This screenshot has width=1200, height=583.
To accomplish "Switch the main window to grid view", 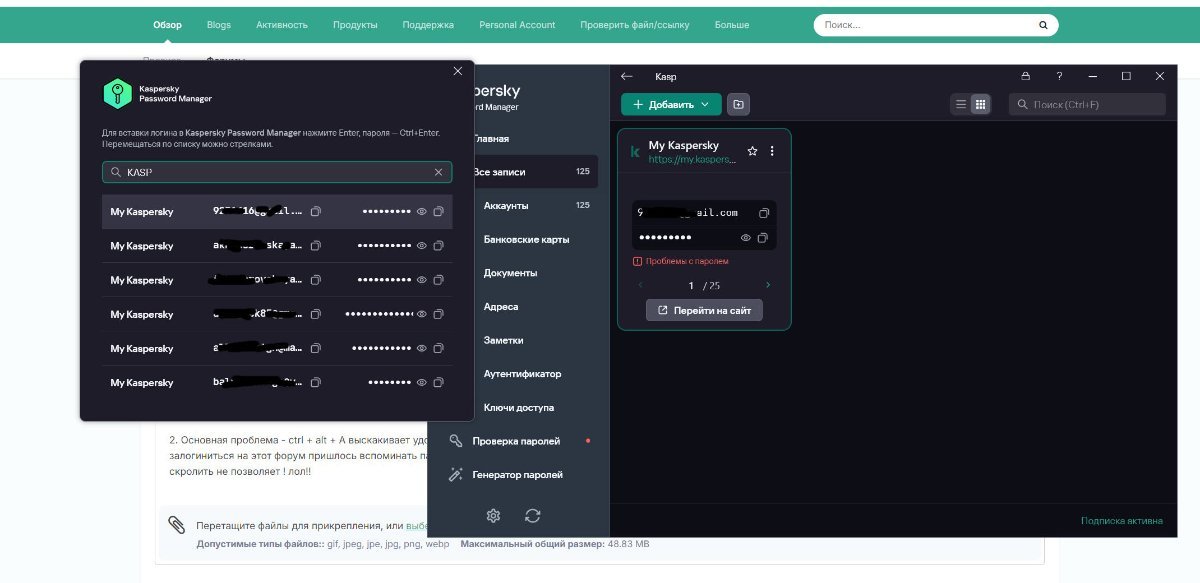I will click(x=980, y=104).
